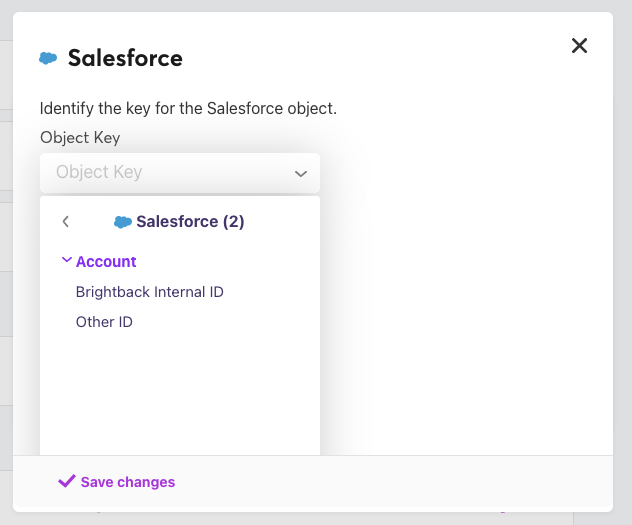Click the Salesforce (2) list header

pyautogui.click(x=179, y=222)
